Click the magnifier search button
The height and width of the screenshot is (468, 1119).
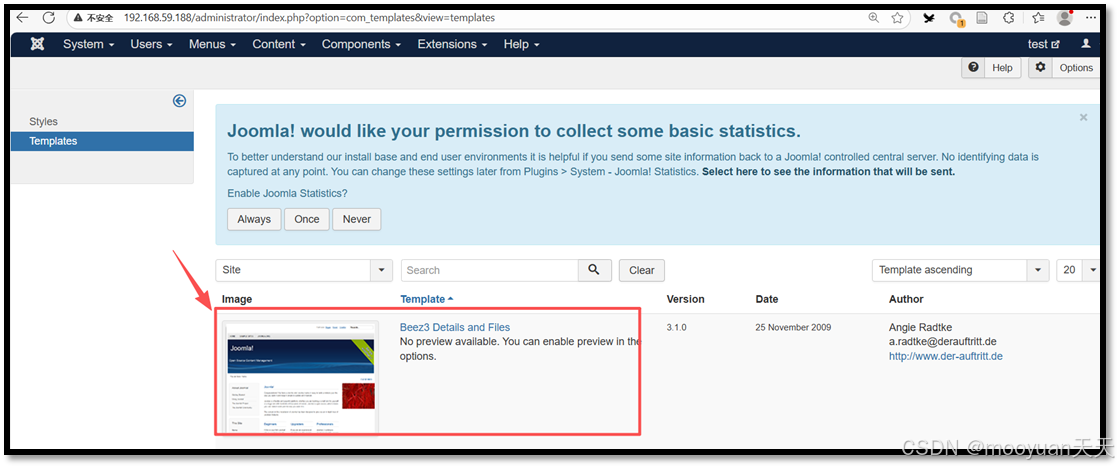594,270
